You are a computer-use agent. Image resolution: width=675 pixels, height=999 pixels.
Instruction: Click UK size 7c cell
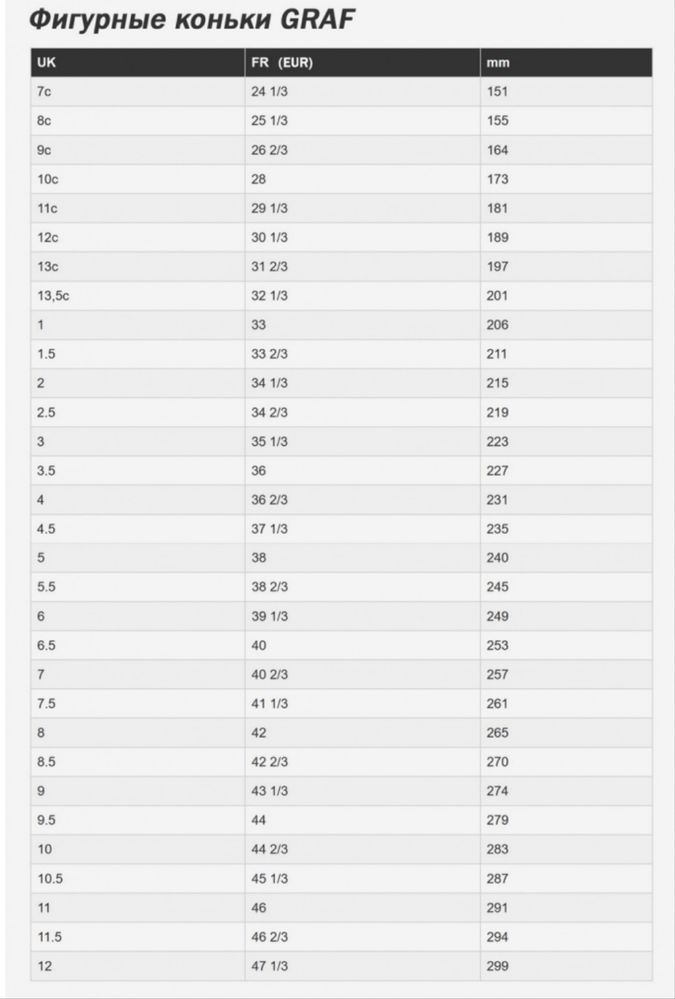click(138, 92)
